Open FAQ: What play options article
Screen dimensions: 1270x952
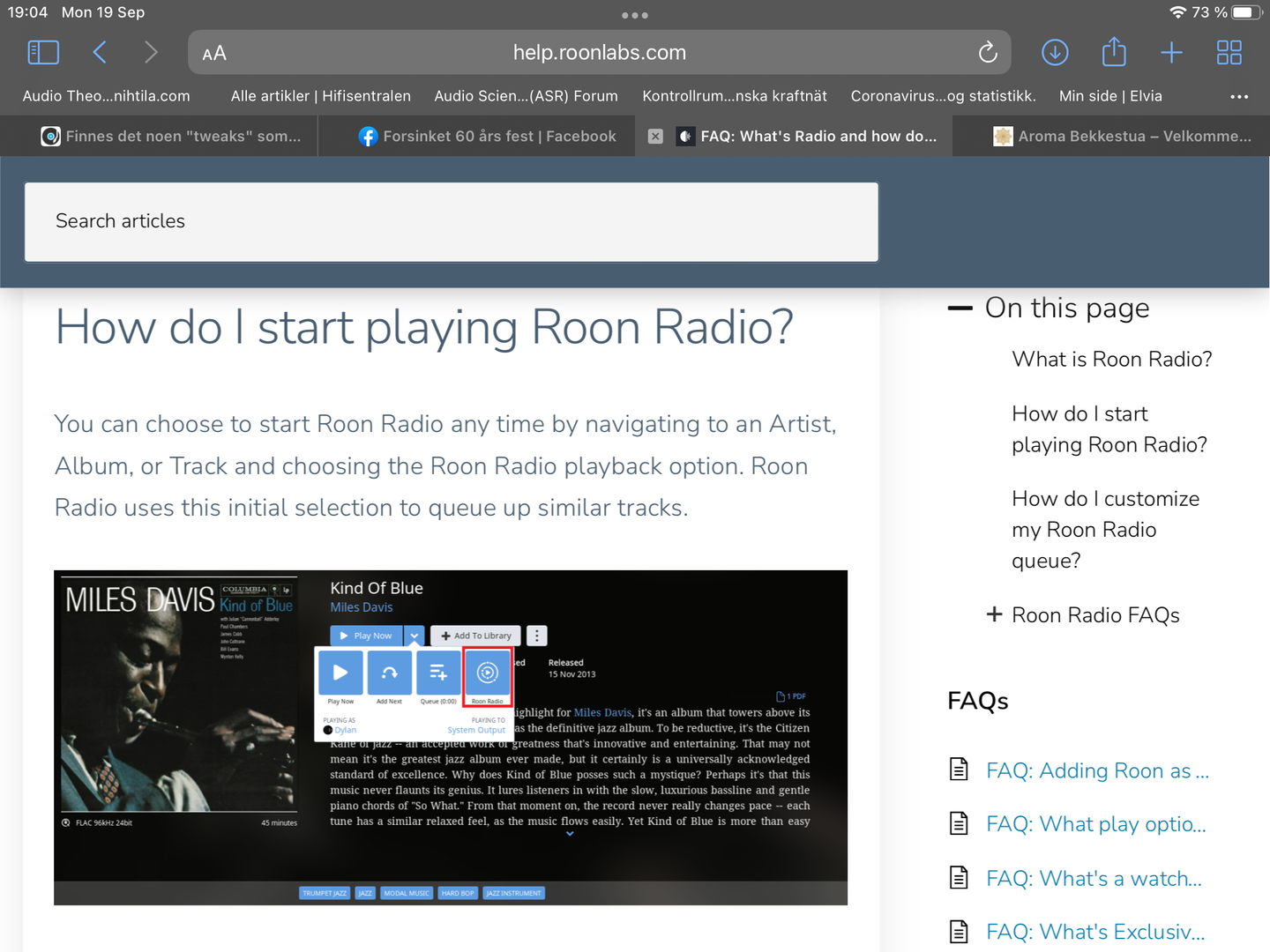pyautogui.click(x=1095, y=824)
